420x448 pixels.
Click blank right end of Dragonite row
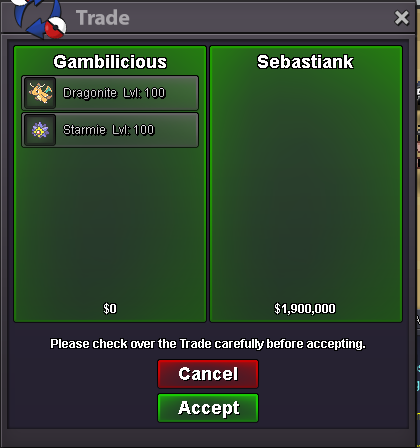[x=182, y=93]
